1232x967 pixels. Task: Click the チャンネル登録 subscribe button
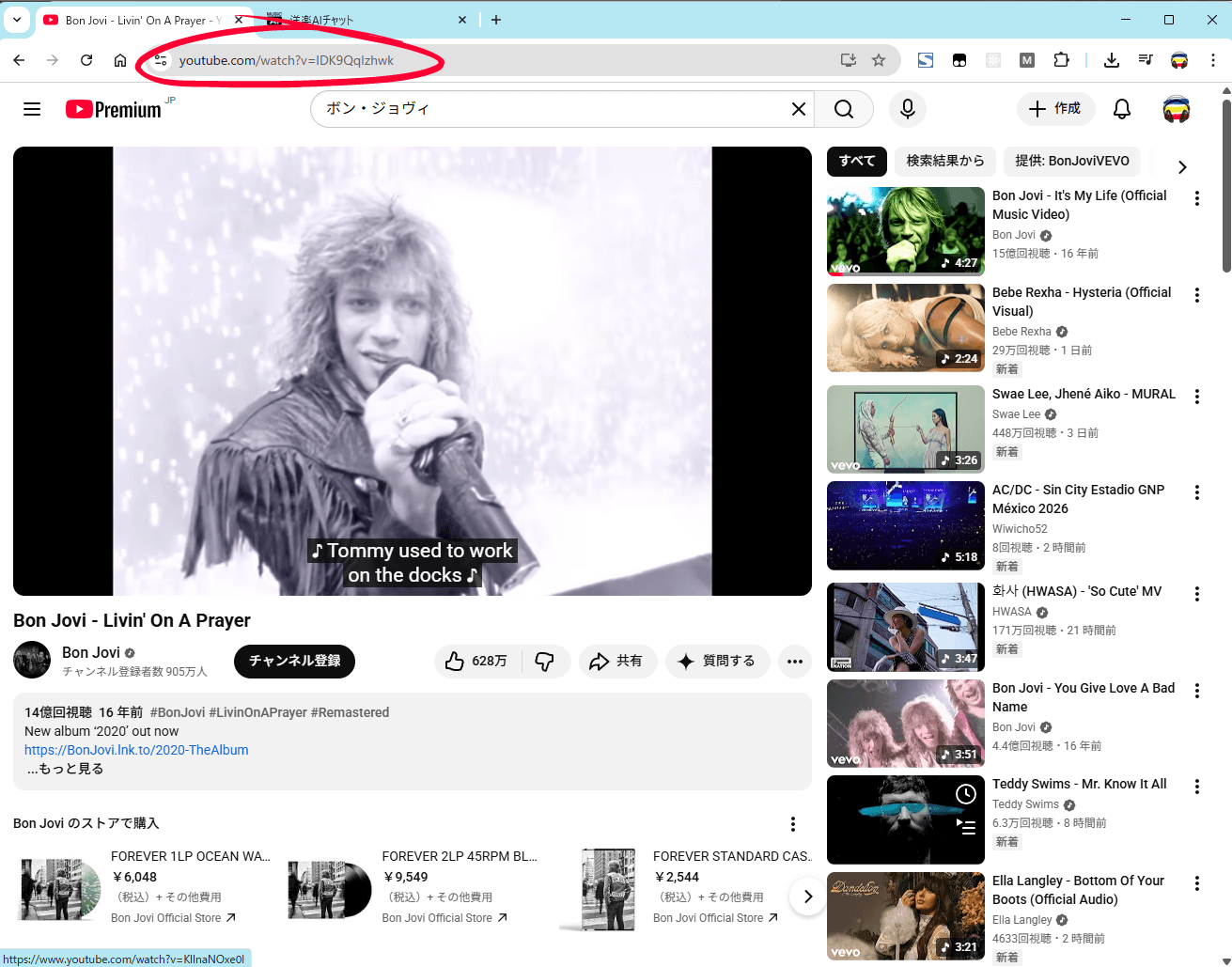click(294, 662)
